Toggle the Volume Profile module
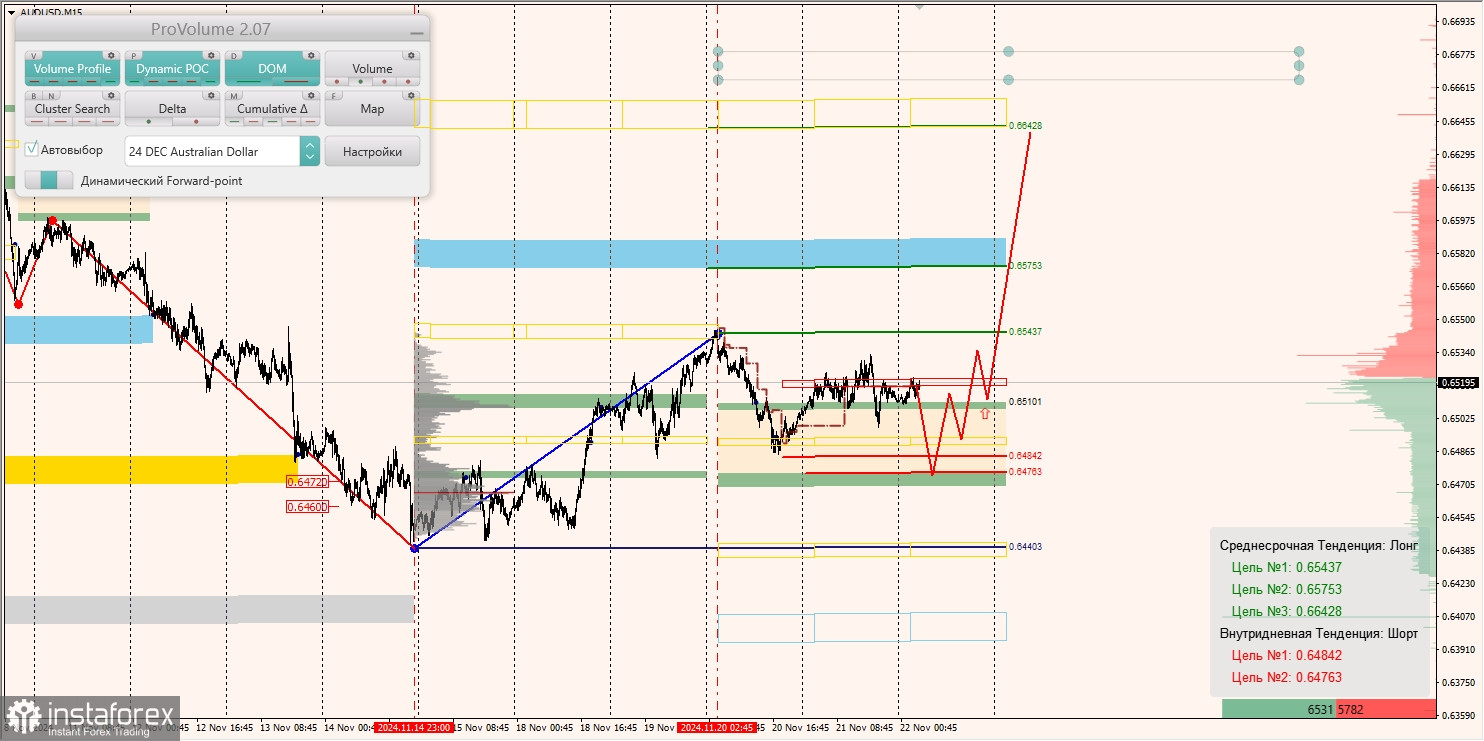1484x741 pixels. [x=72, y=69]
